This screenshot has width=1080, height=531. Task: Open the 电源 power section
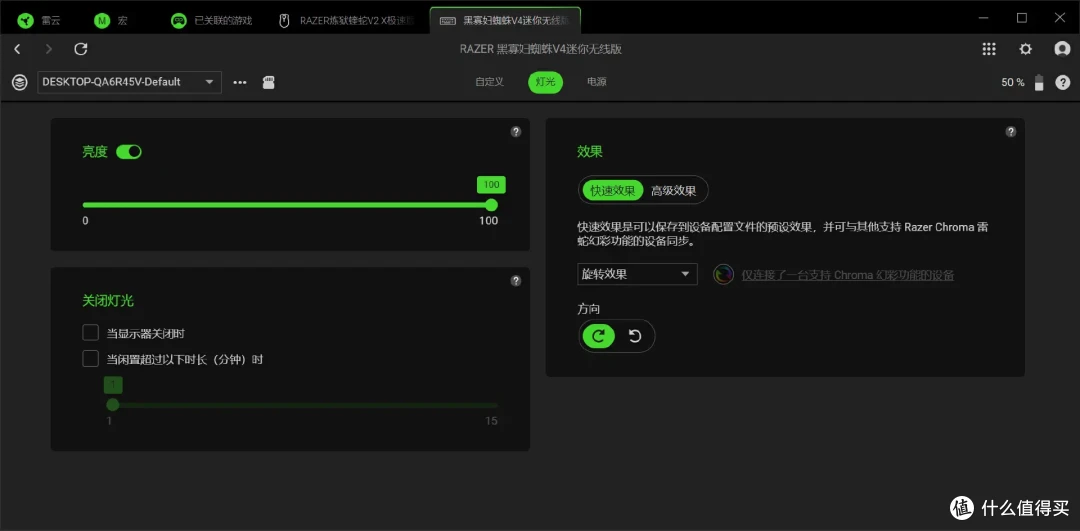click(x=596, y=82)
